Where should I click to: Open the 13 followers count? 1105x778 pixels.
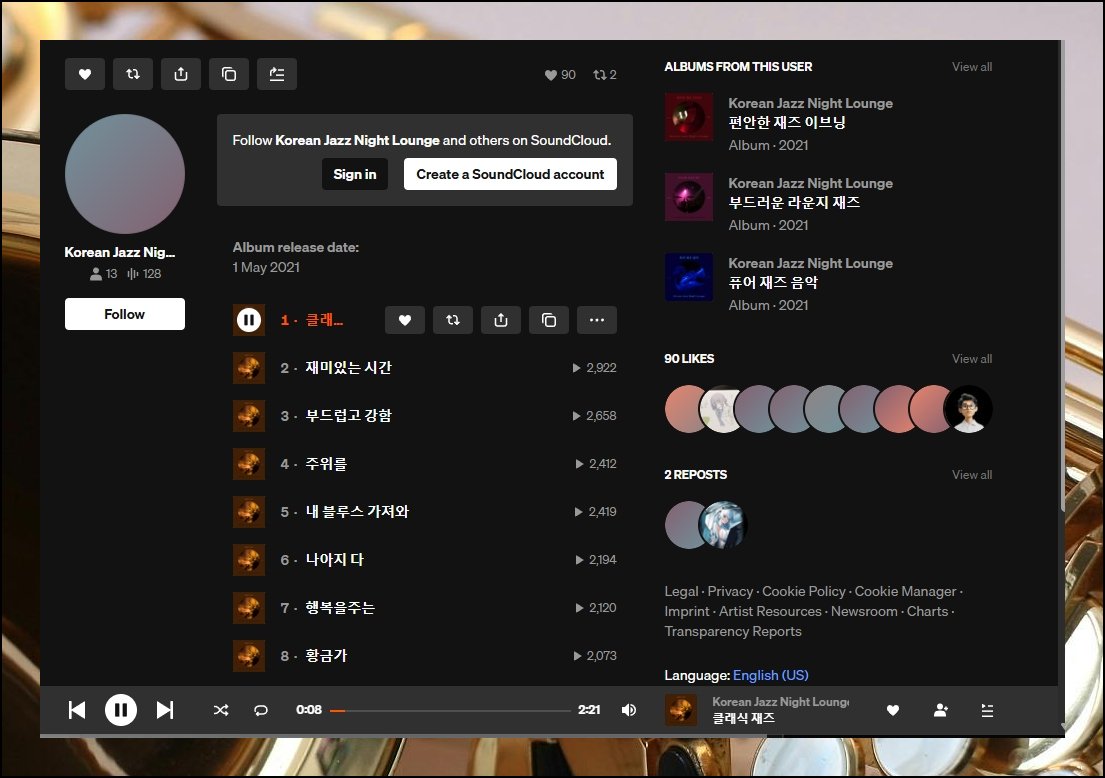tap(104, 273)
